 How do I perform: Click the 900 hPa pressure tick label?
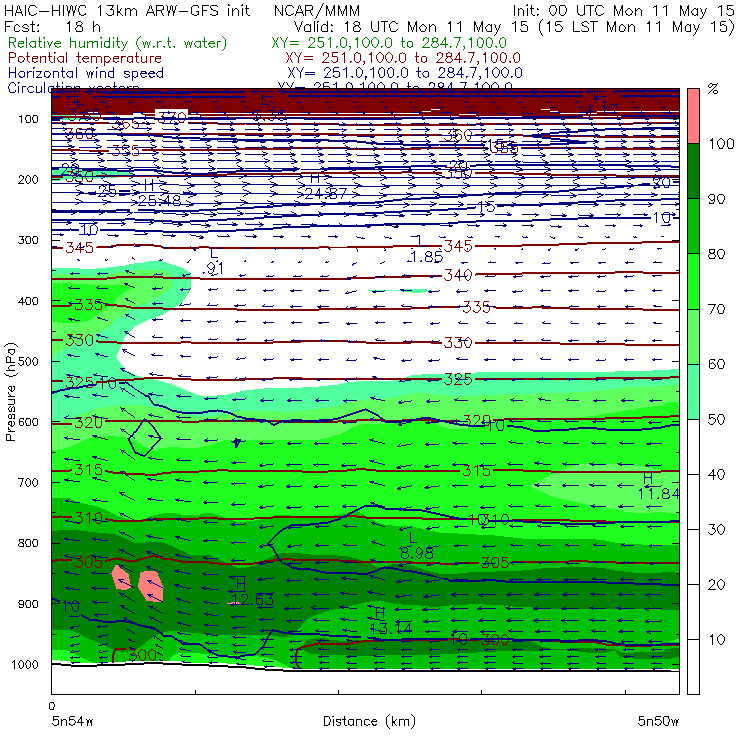(x=28, y=604)
